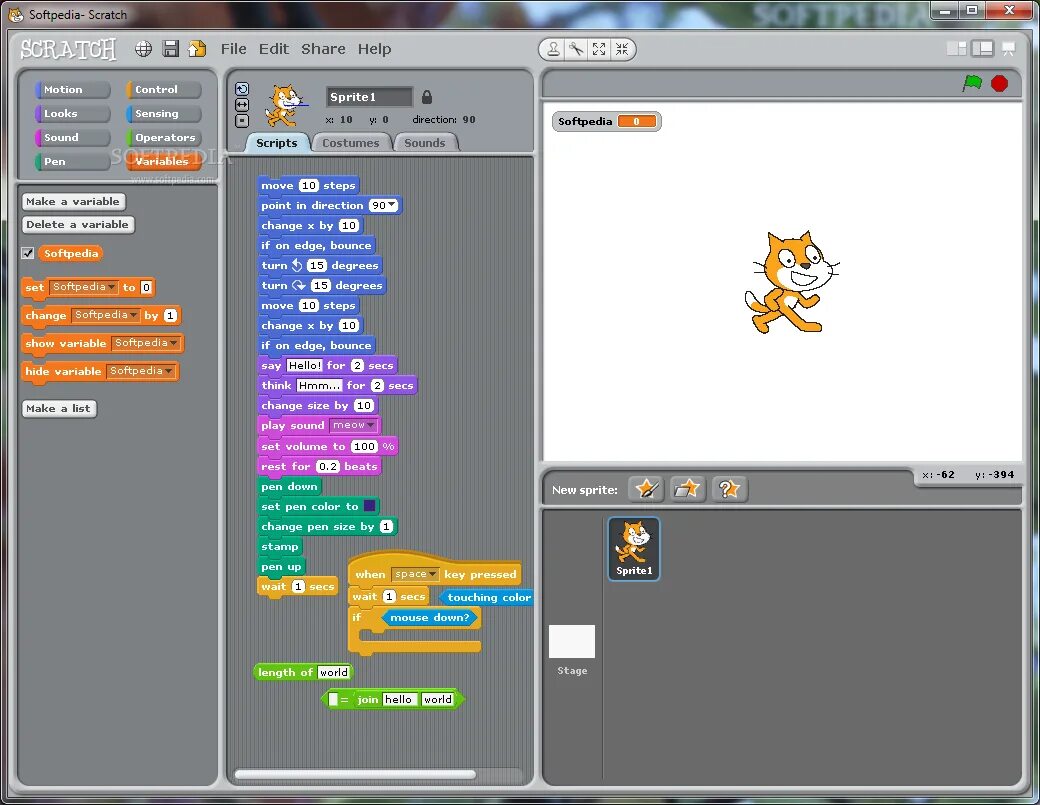
Task: Select the Control blocks category
Action: (163, 90)
